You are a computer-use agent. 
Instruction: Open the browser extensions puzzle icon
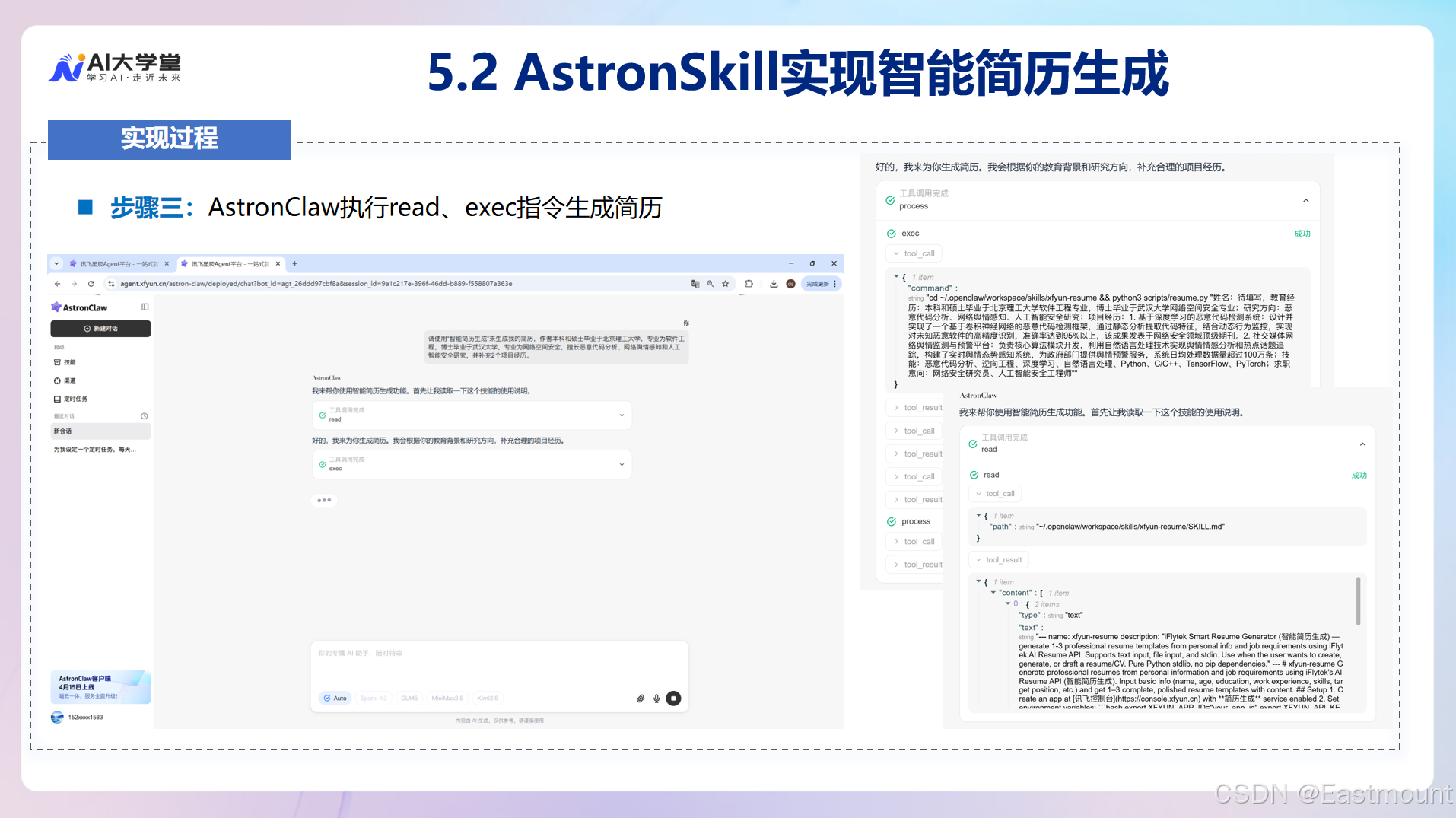coord(749,284)
